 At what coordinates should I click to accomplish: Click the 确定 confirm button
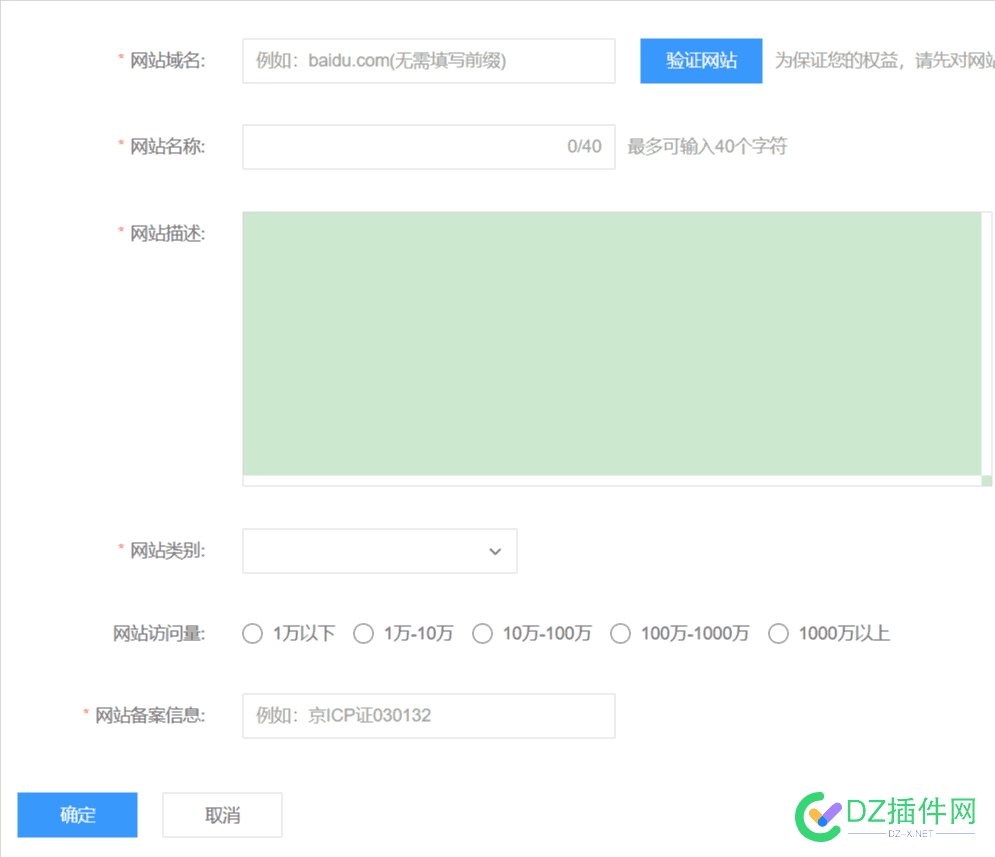point(76,814)
